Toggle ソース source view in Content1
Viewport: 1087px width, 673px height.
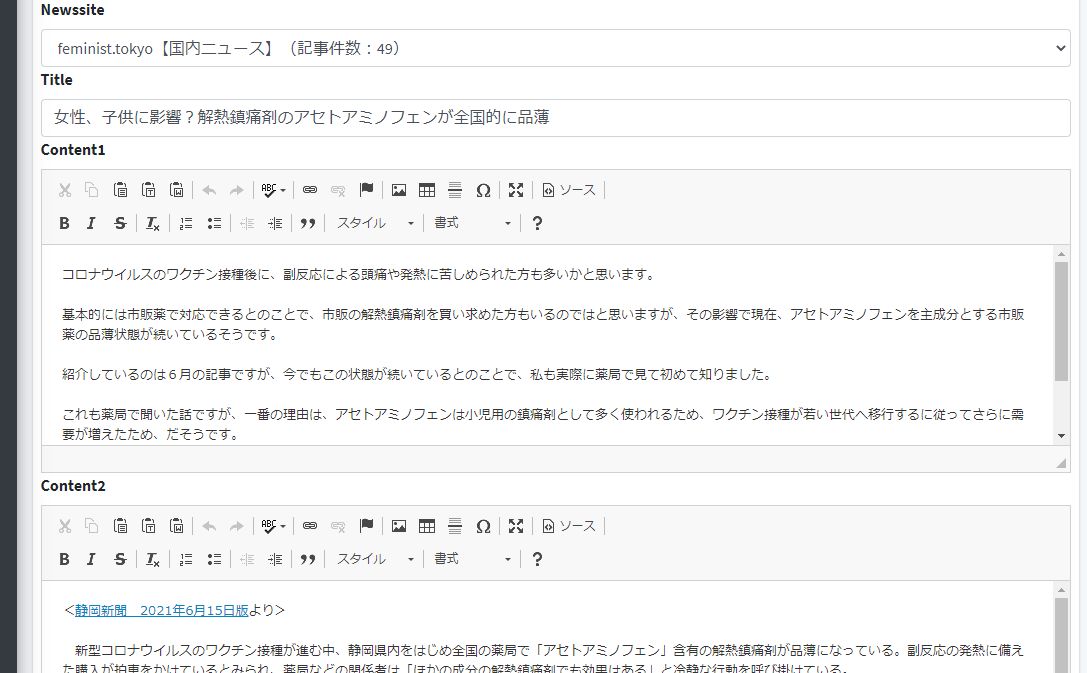[569, 190]
